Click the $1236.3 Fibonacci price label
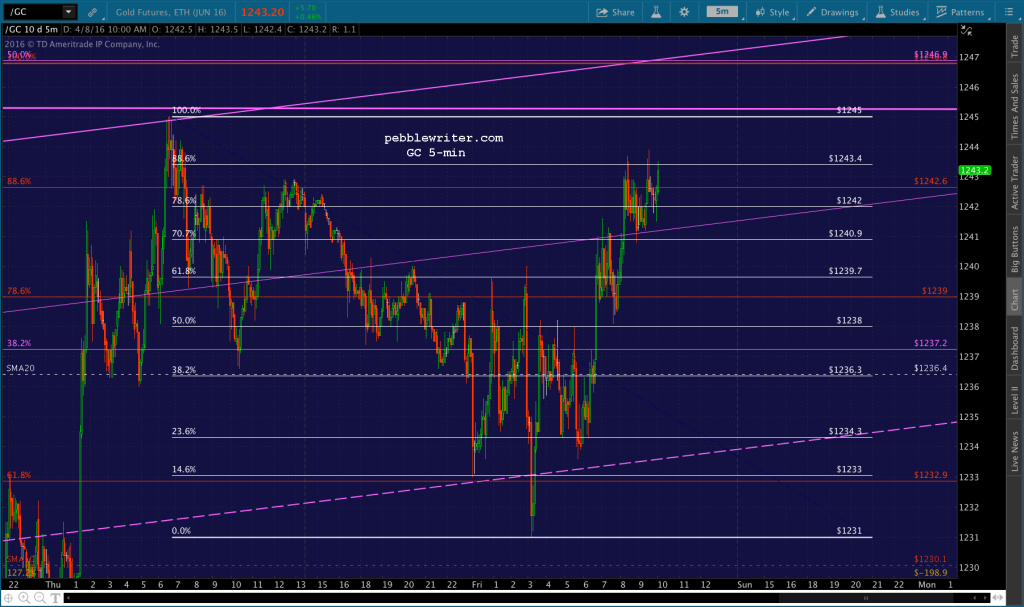1024x607 pixels. (x=845, y=370)
